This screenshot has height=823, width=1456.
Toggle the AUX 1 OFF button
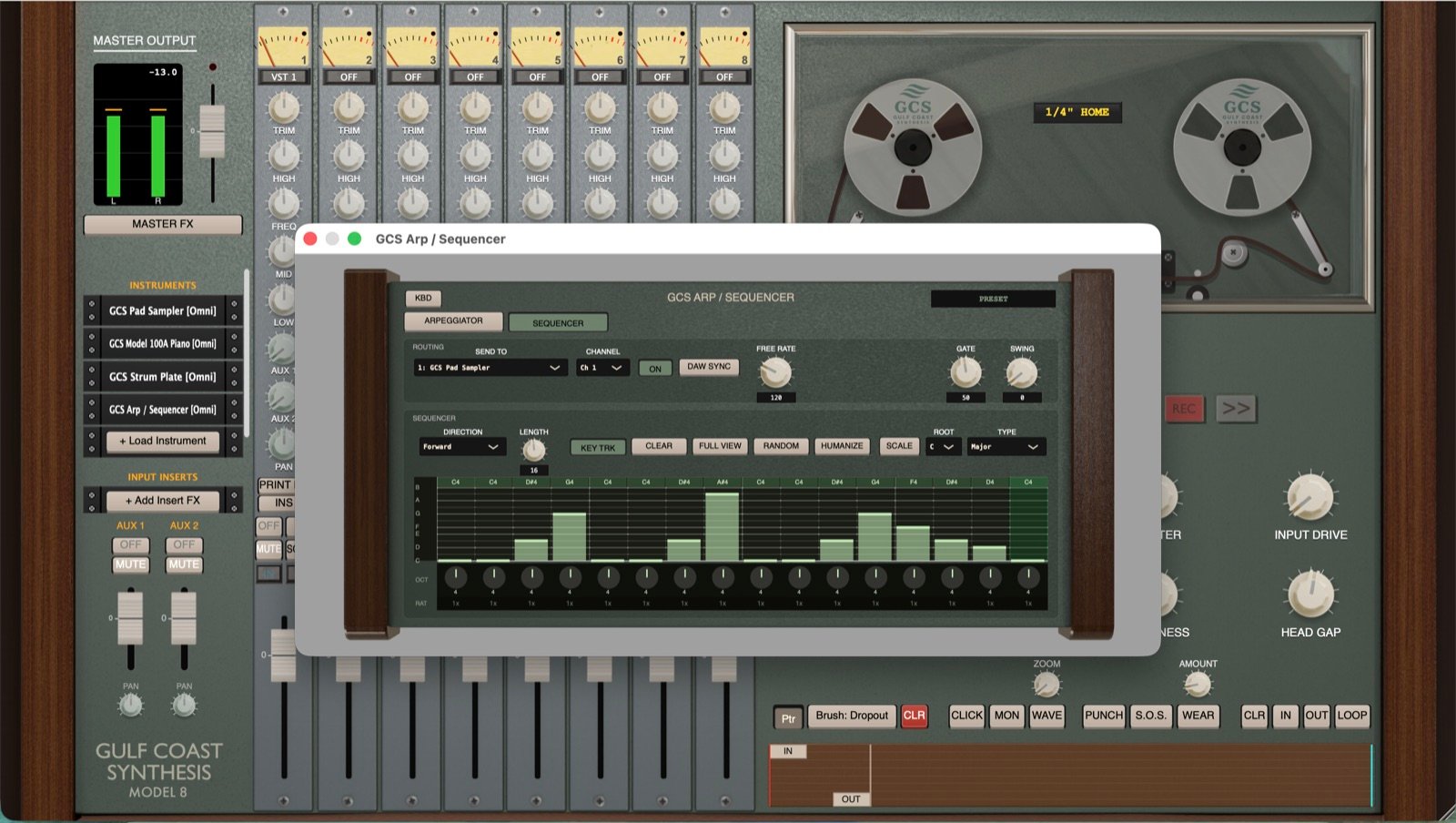tap(131, 544)
